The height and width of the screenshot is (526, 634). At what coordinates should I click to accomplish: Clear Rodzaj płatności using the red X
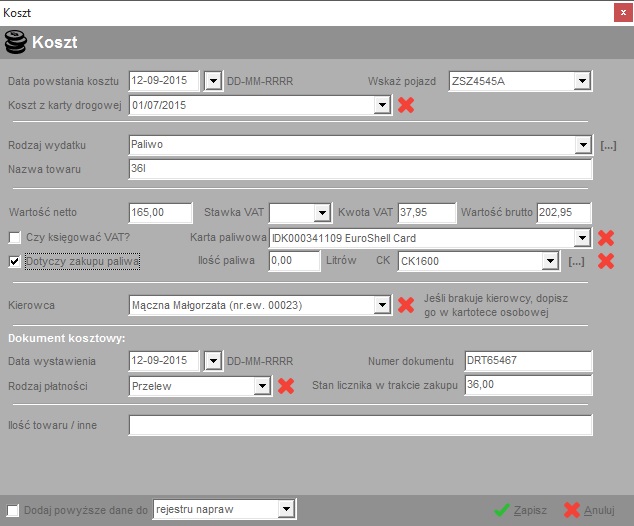pos(286,385)
